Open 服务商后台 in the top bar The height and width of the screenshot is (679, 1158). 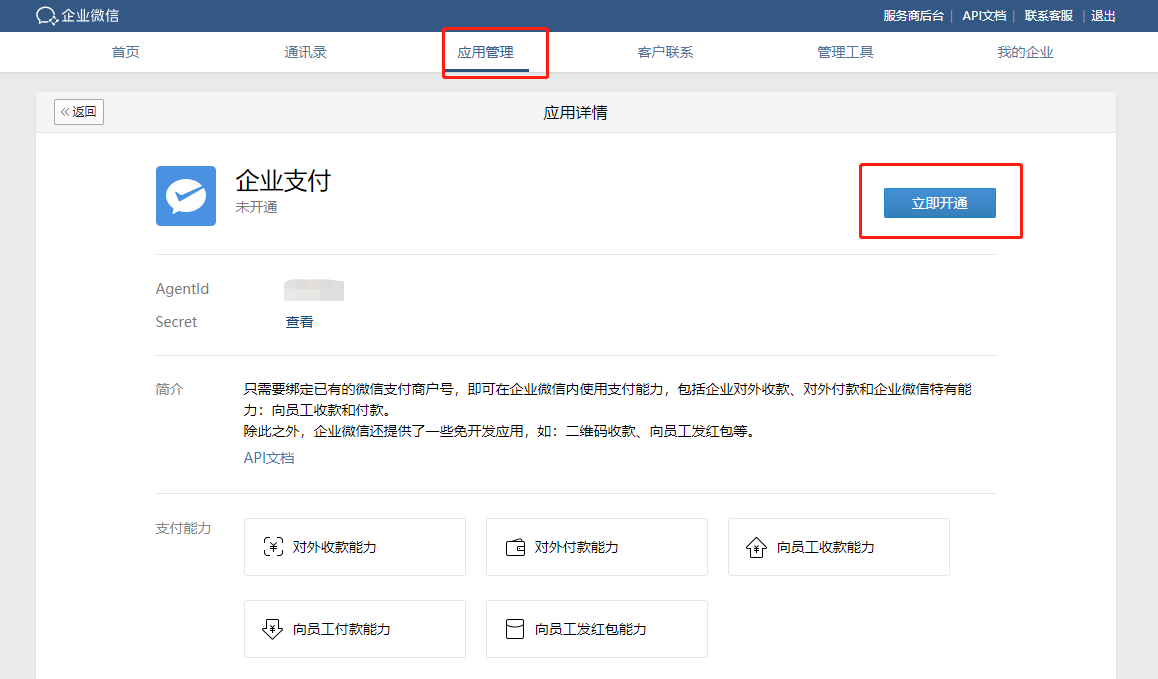tap(913, 15)
